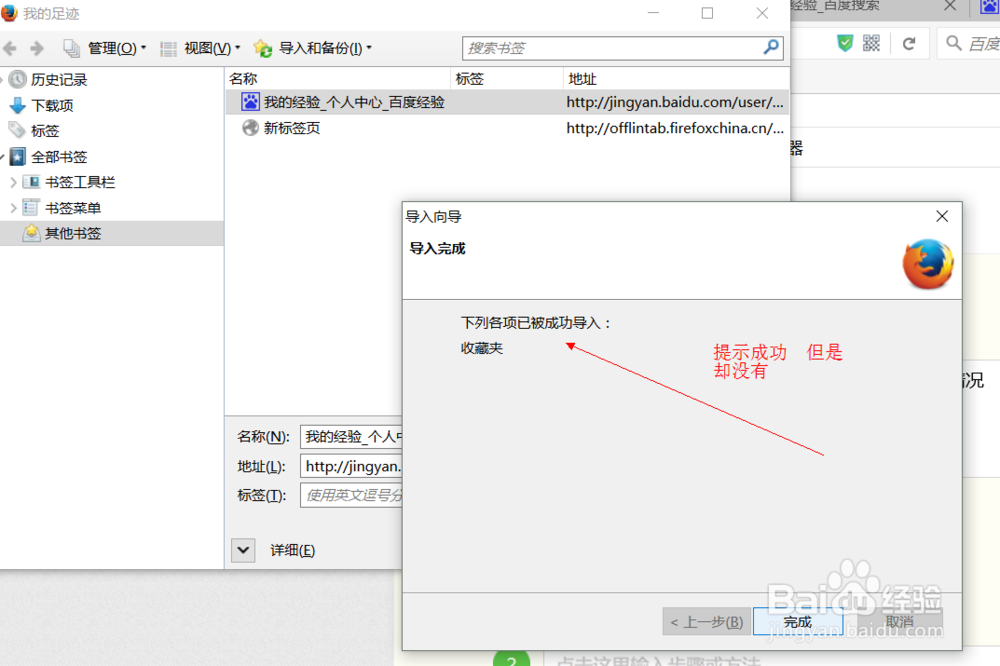The image size is (1000, 666).
Task: Collapse the 详细(E) section via its arrow
Action: point(242,550)
